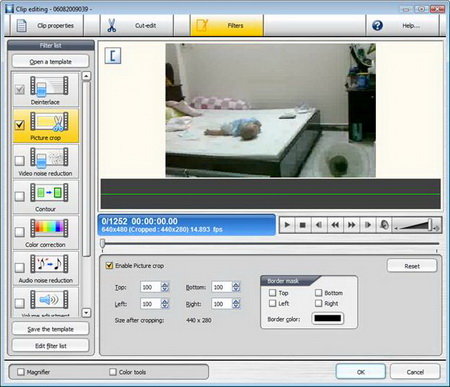Select the Filters tab
The width and height of the screenshot is (450, 387).
pyautogui.click(x=227, y=26)
